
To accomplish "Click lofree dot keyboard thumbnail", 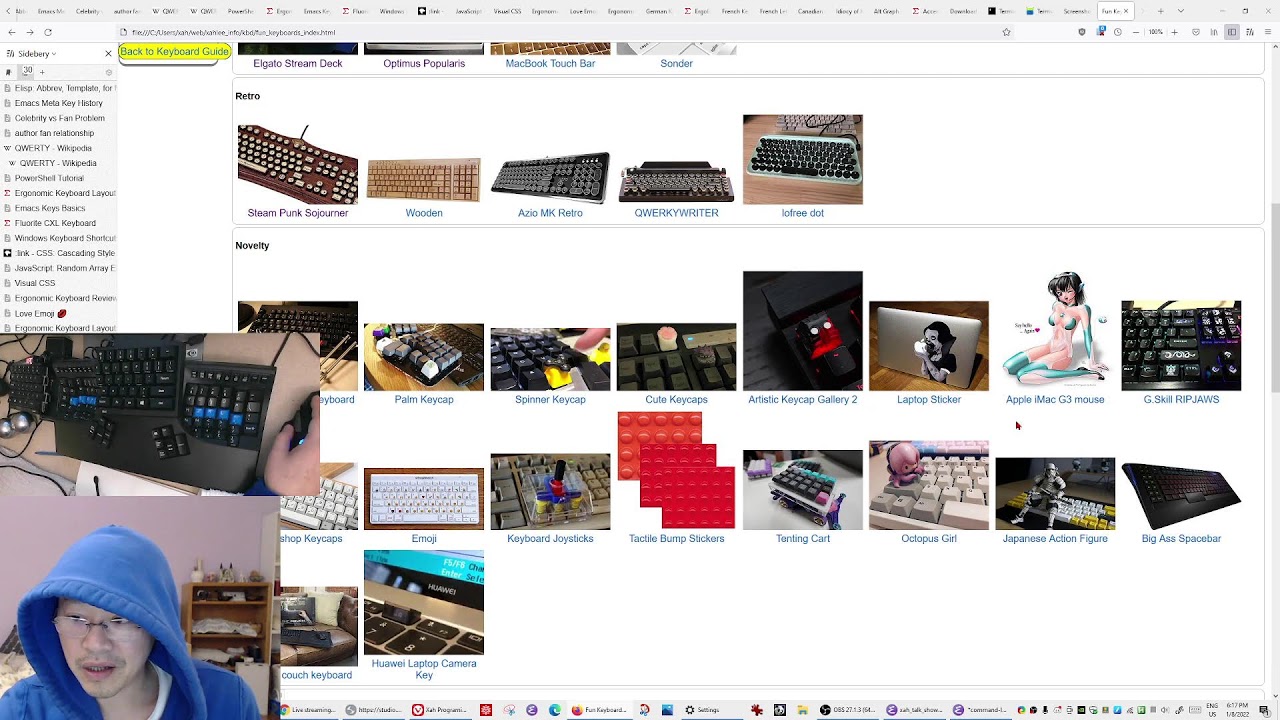I will (803, 159).
